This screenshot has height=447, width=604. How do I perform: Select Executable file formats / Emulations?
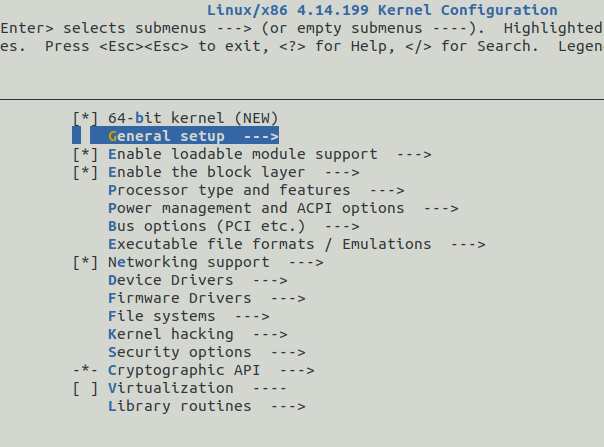point(297,244)
